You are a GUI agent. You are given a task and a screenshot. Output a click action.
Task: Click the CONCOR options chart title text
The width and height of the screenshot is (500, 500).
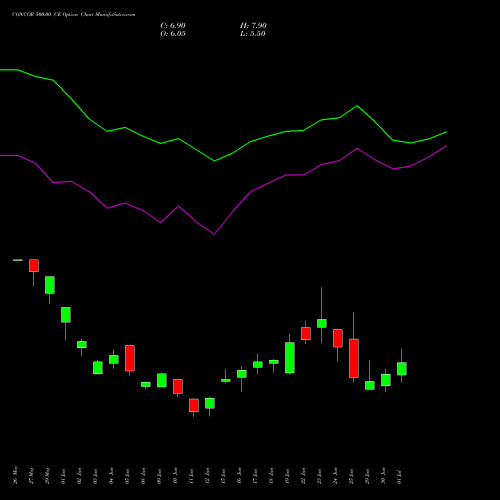(x=73, y=15)
